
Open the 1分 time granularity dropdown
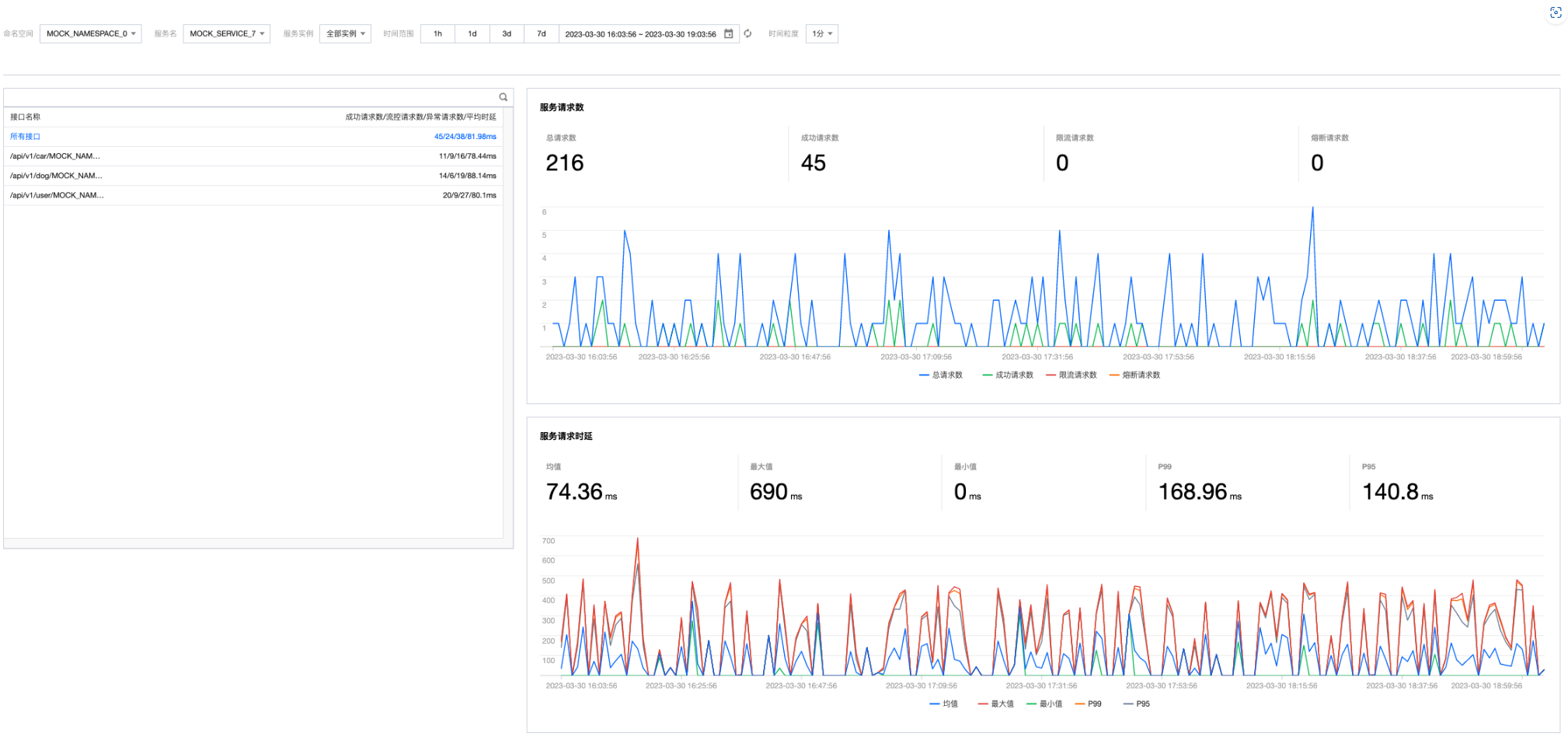[821, 33]
